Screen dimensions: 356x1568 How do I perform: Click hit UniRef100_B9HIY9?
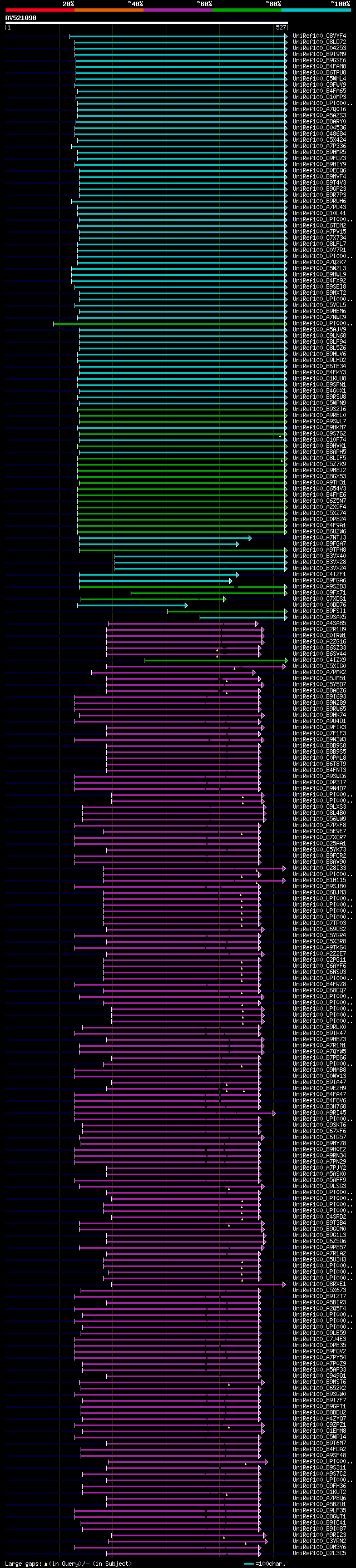[319, 164]
